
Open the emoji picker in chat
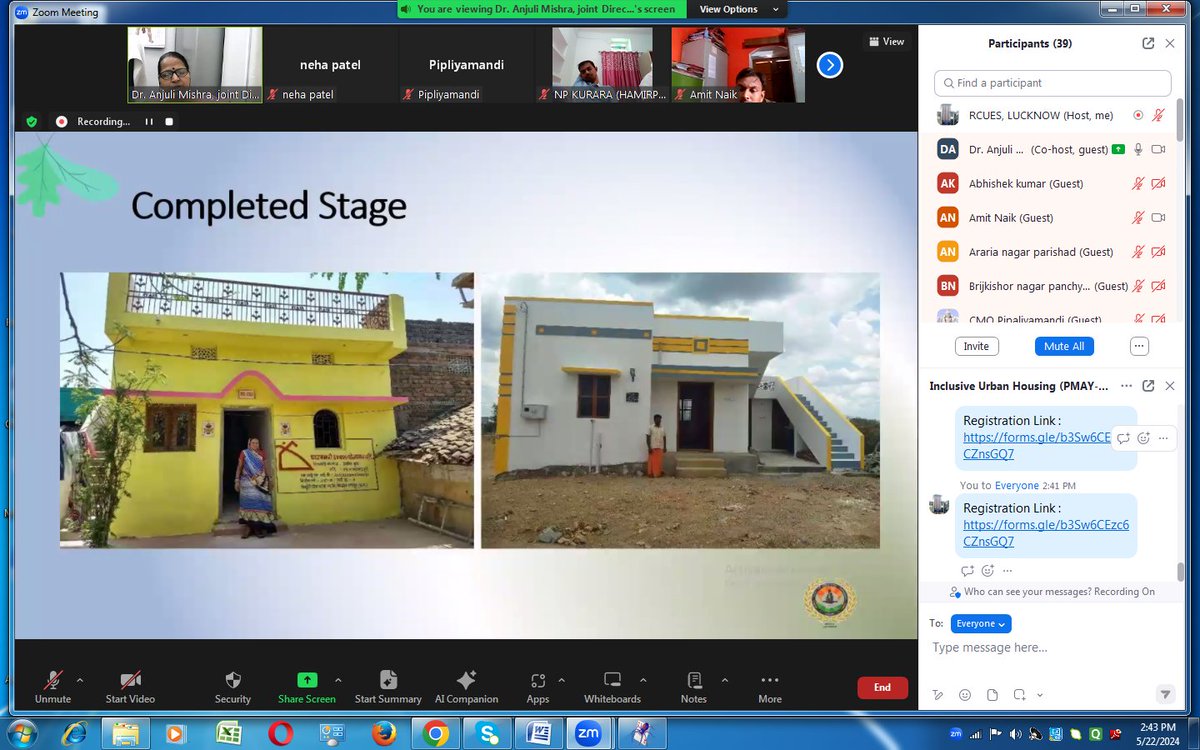965,695
